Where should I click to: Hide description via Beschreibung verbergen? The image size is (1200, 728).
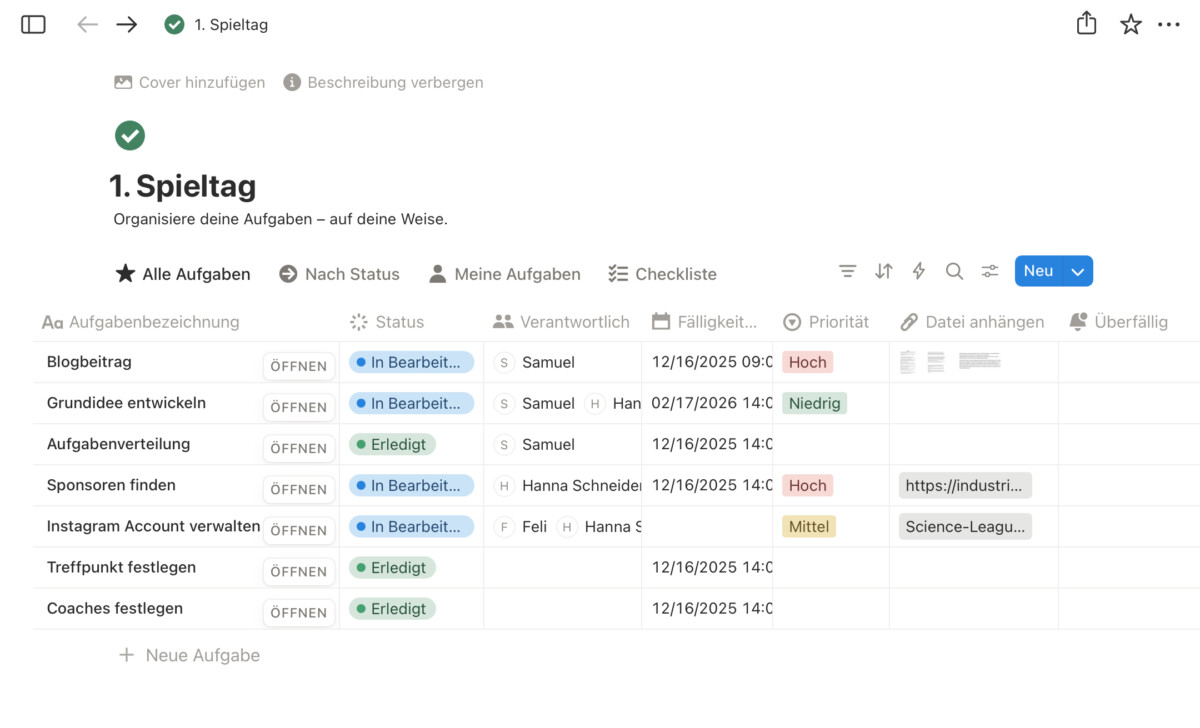click(384, 83)
